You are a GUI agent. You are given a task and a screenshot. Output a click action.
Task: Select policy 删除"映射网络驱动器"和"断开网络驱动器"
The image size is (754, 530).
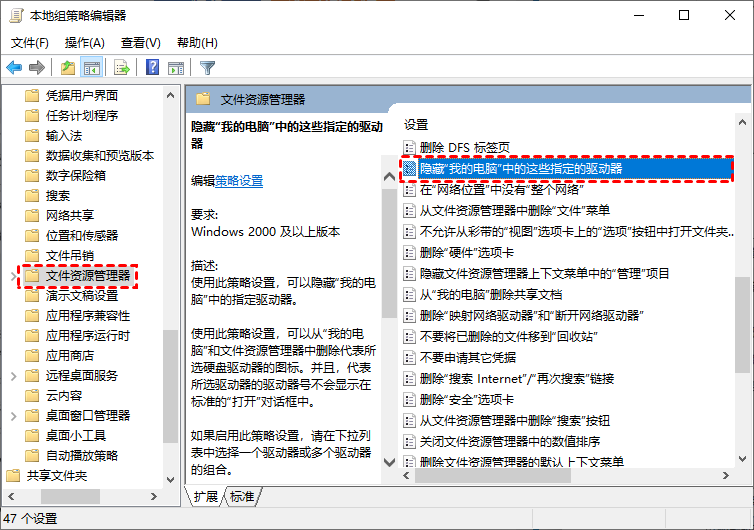coord(531,315)
